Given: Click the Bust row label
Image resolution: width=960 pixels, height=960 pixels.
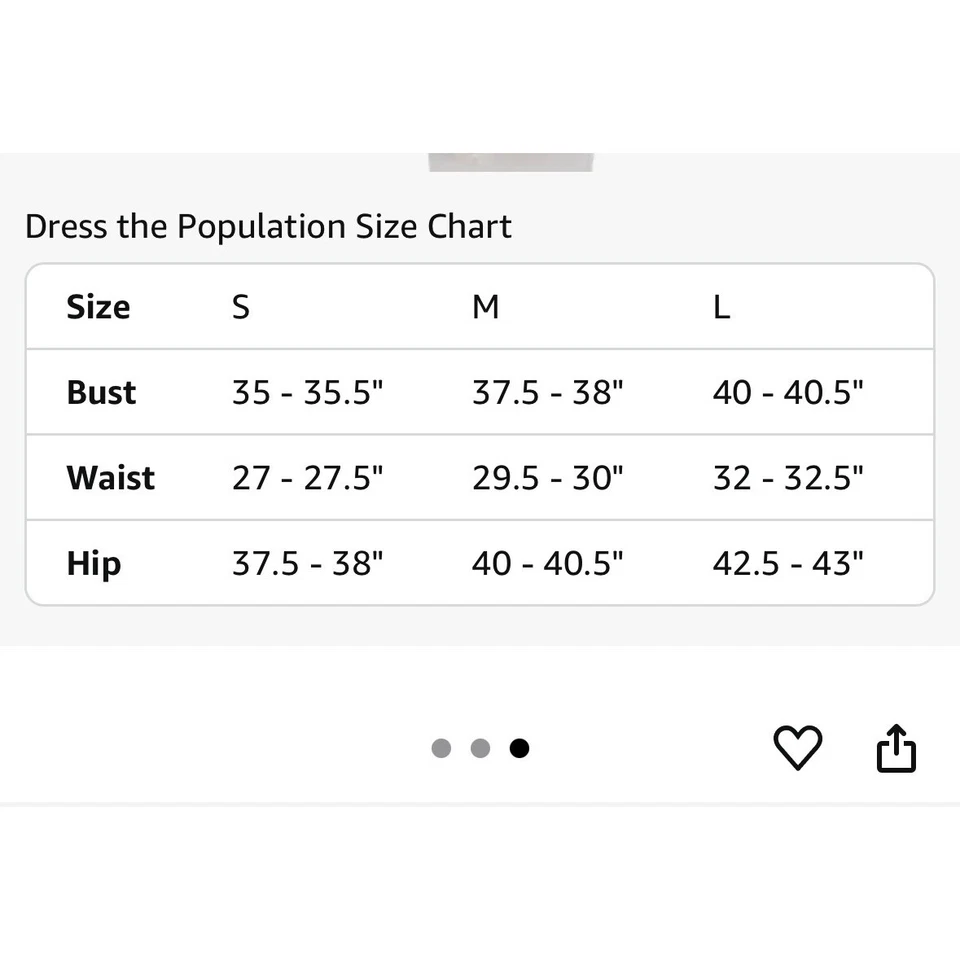Looking at the screenshot, I should click(x=101, y=392).
